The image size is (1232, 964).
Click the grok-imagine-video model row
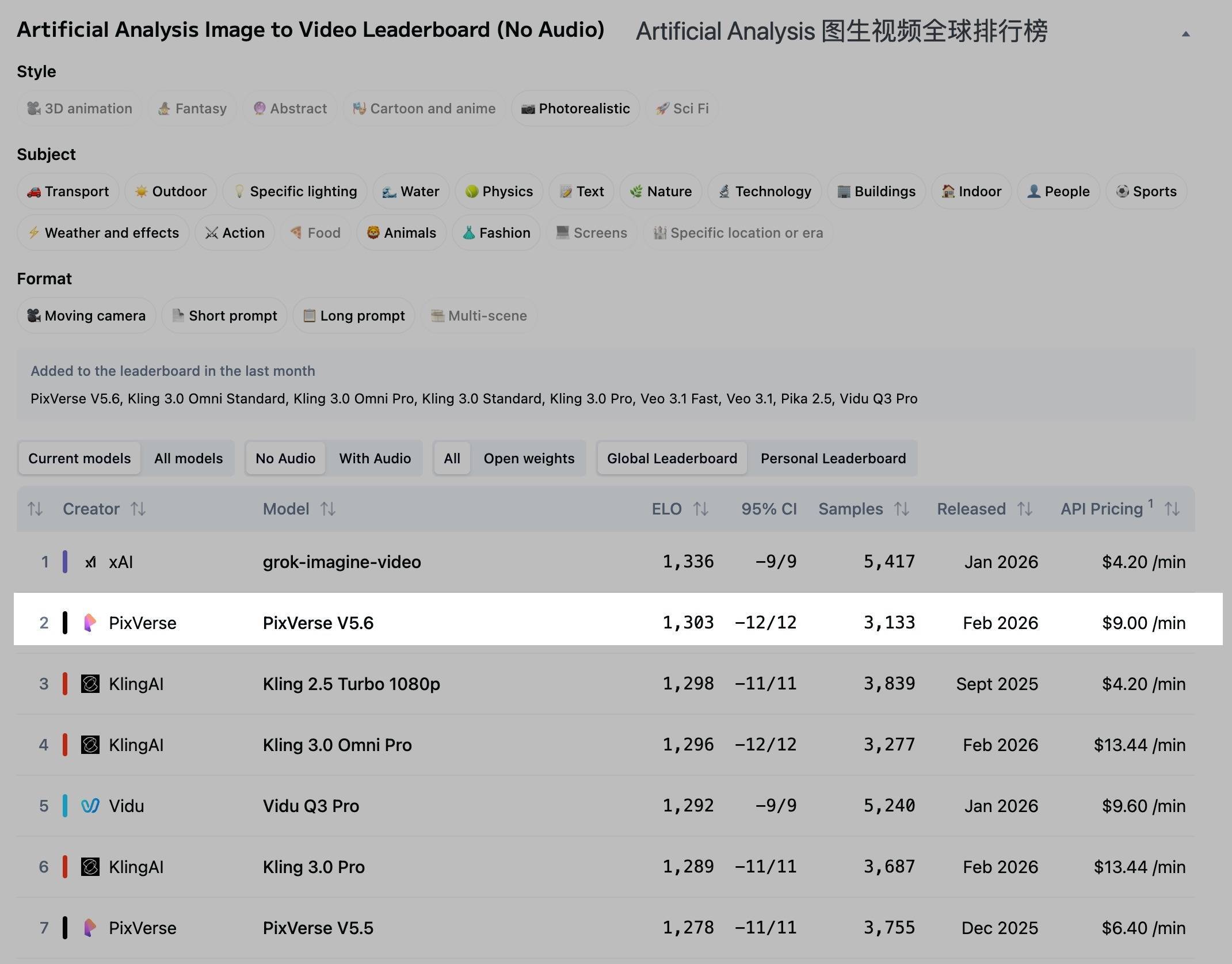click(x=342, y=562)
